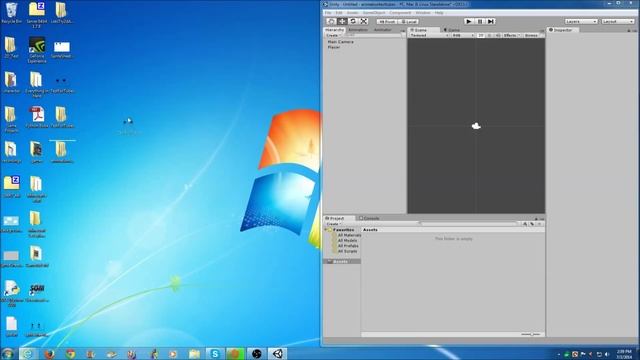The height and width of the screenshot is (360, 640).
Task: Click the PDF file on the desktop
Action: coord(37,117)
